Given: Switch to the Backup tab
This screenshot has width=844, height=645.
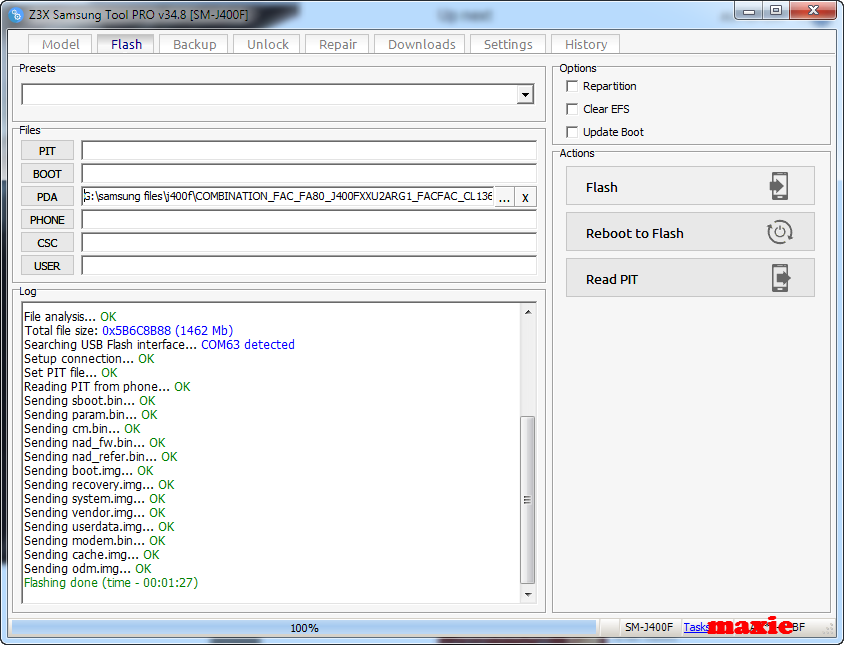Looking at the screenshot, I should (x=194, y=44).
